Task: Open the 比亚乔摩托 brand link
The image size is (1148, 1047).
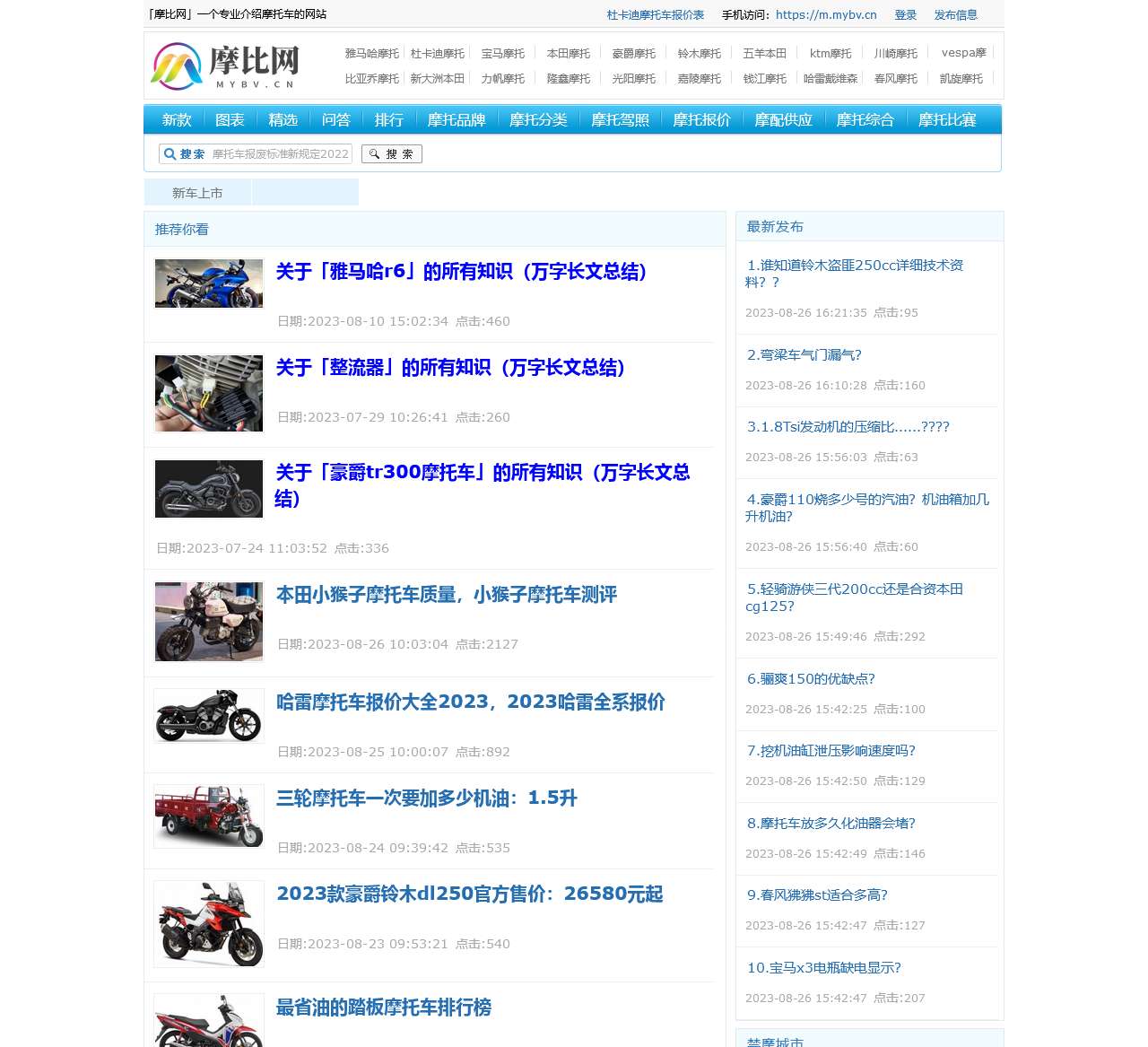Action: click(372, 79)
